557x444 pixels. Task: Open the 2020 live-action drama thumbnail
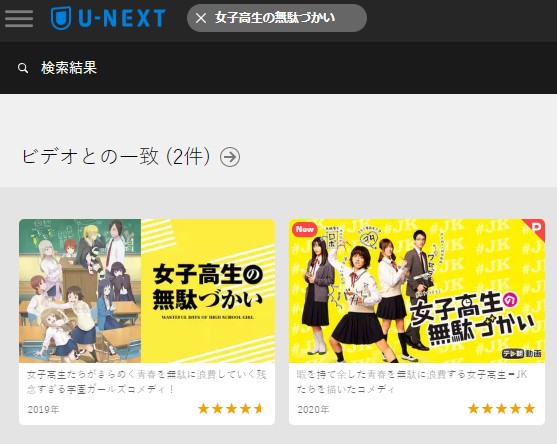pyautogui.click(x=417, y=291)
